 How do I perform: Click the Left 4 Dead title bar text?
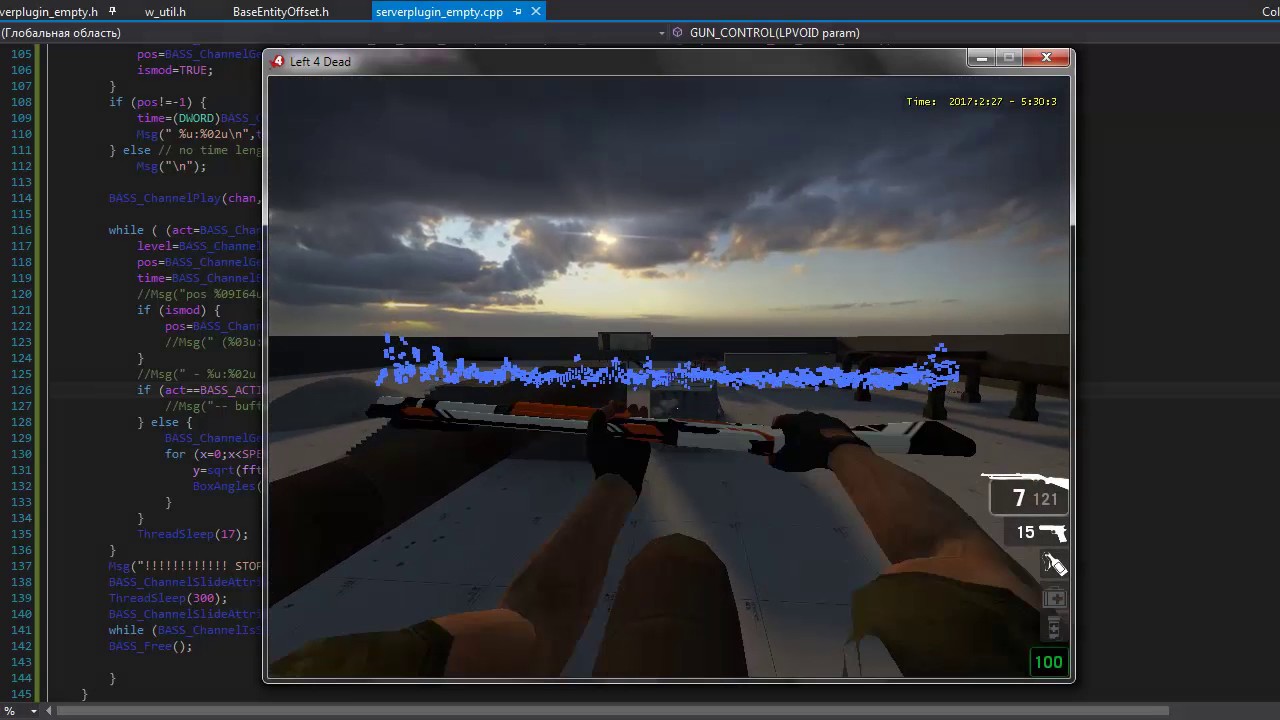pyautogui.click(x=320, y=62)
